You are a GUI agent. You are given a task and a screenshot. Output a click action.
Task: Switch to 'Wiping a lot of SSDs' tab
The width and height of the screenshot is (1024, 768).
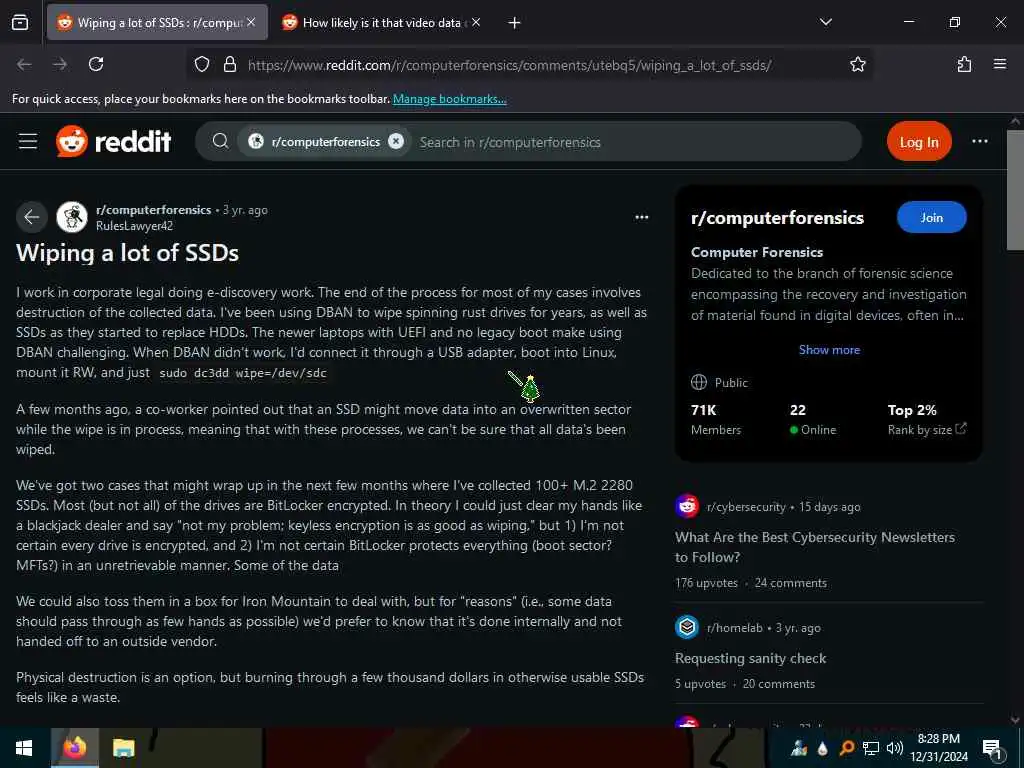(x=157, y=23)
